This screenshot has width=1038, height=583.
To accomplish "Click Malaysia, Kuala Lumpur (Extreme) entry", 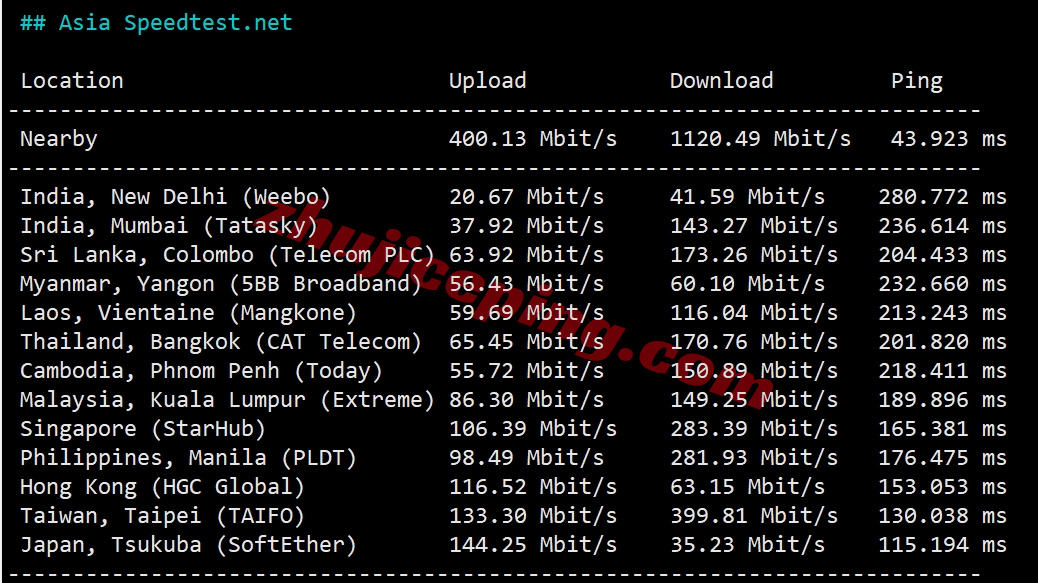I will pyautogui.click(x=513, y=400).
